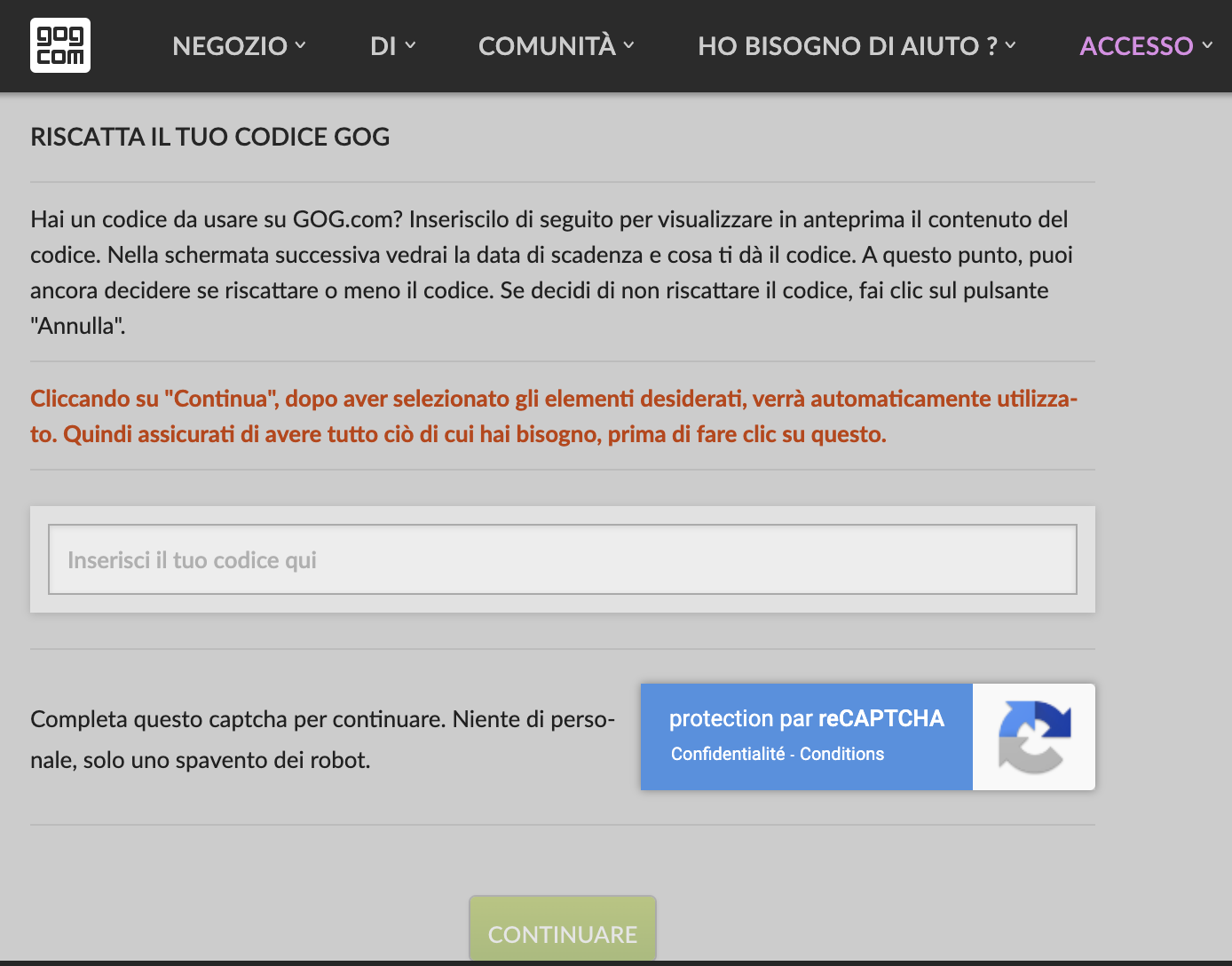
Task: Open the ACCESSO menu
Action: 1146,46
